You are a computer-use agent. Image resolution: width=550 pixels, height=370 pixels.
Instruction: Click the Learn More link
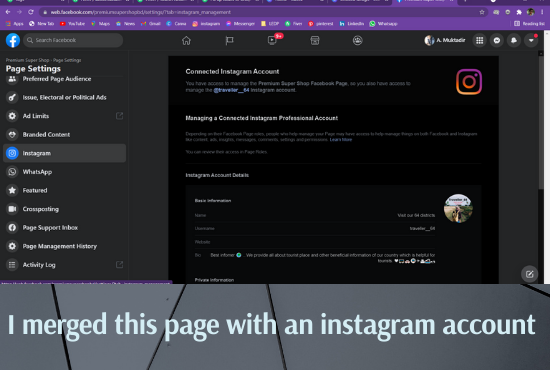pos(341,140)
